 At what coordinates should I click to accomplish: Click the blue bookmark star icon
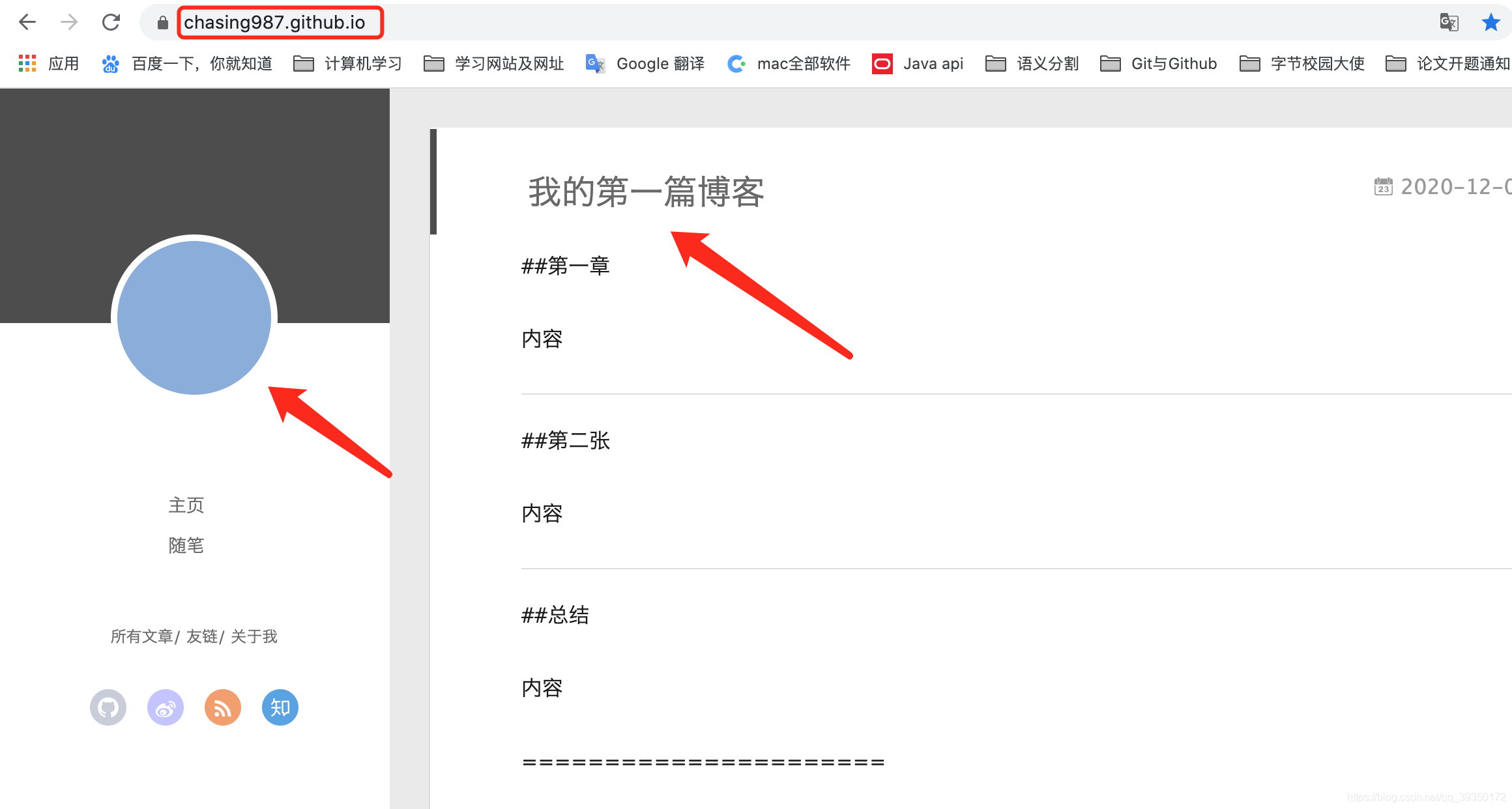point(1490,23)
